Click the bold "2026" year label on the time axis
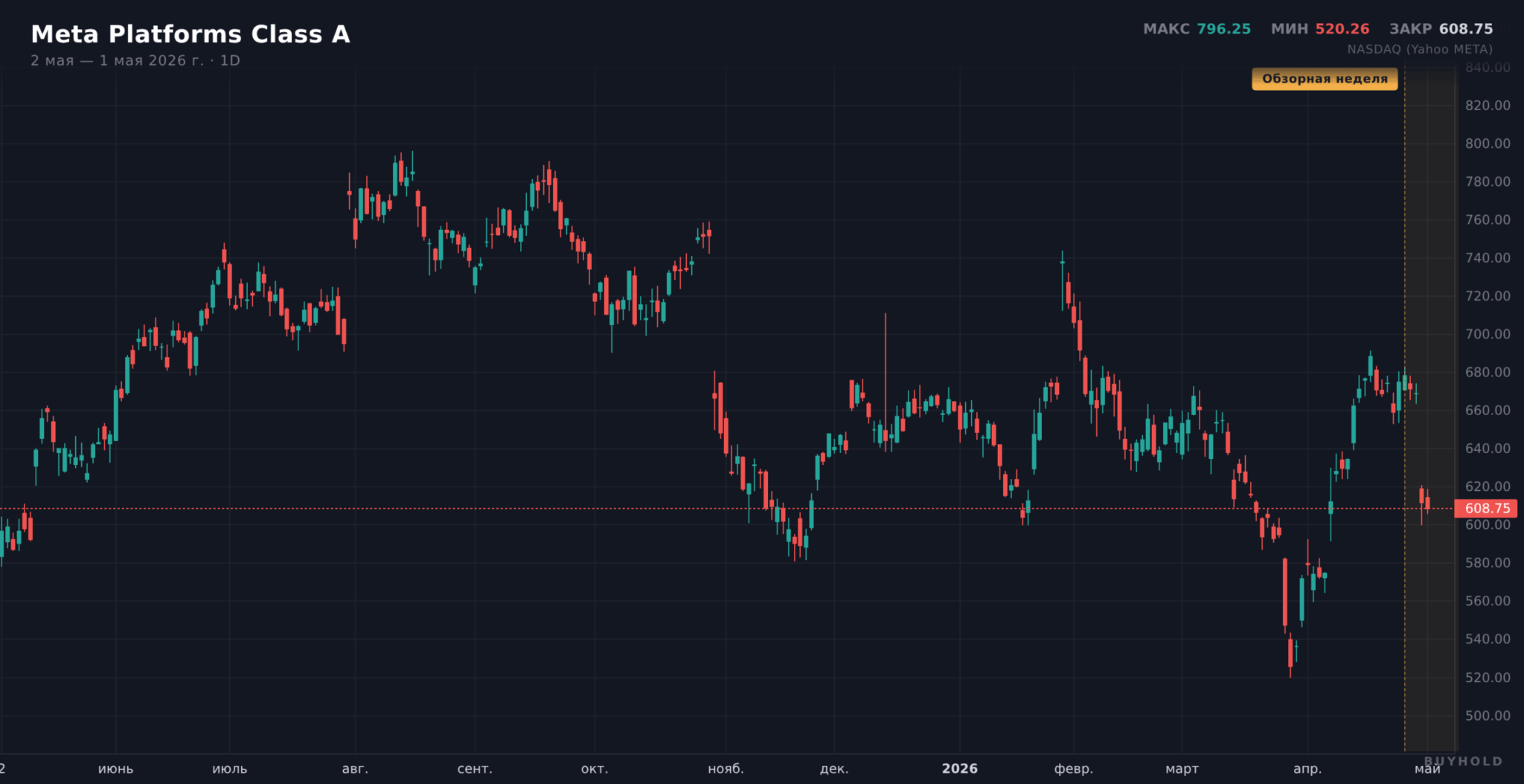The width and height of the screenshot is (1524, 784). [960, 769]
